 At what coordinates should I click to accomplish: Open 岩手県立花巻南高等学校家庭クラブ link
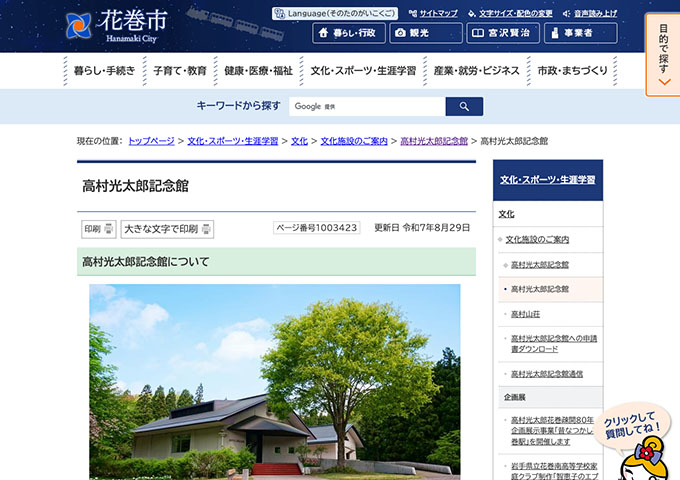point(555,471)
